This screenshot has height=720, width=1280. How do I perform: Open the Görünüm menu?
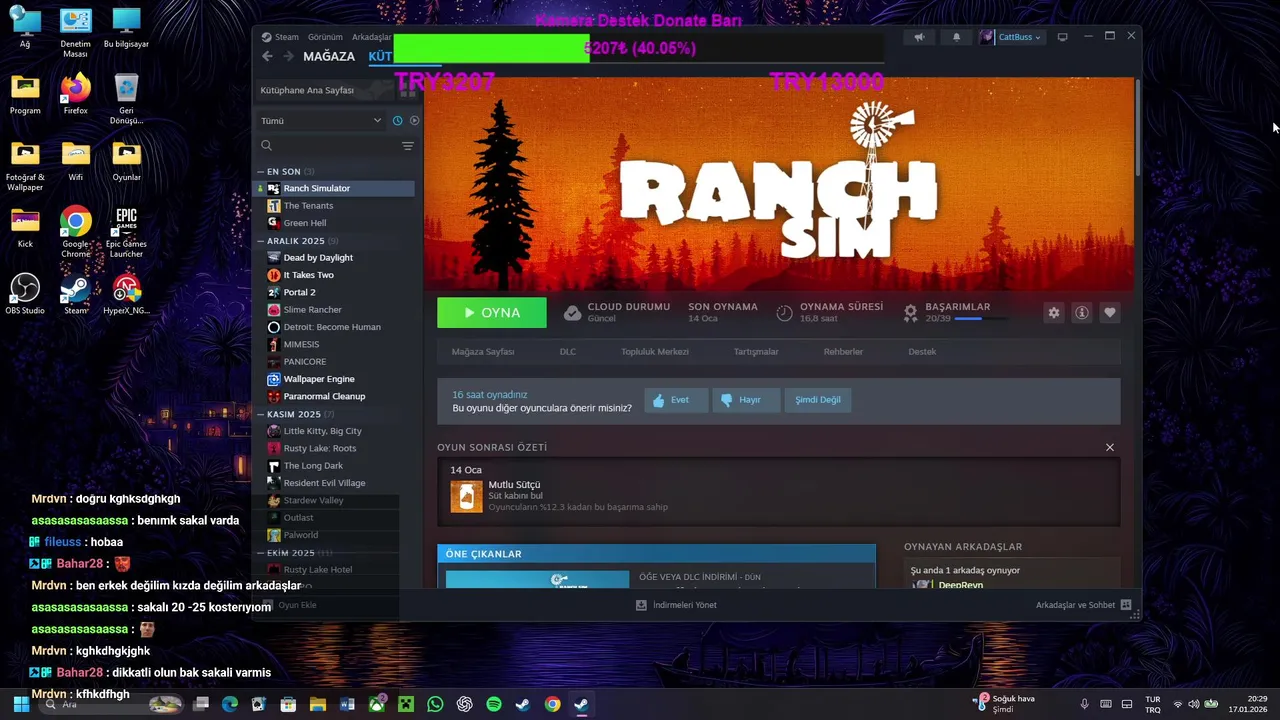coord(325,37)
